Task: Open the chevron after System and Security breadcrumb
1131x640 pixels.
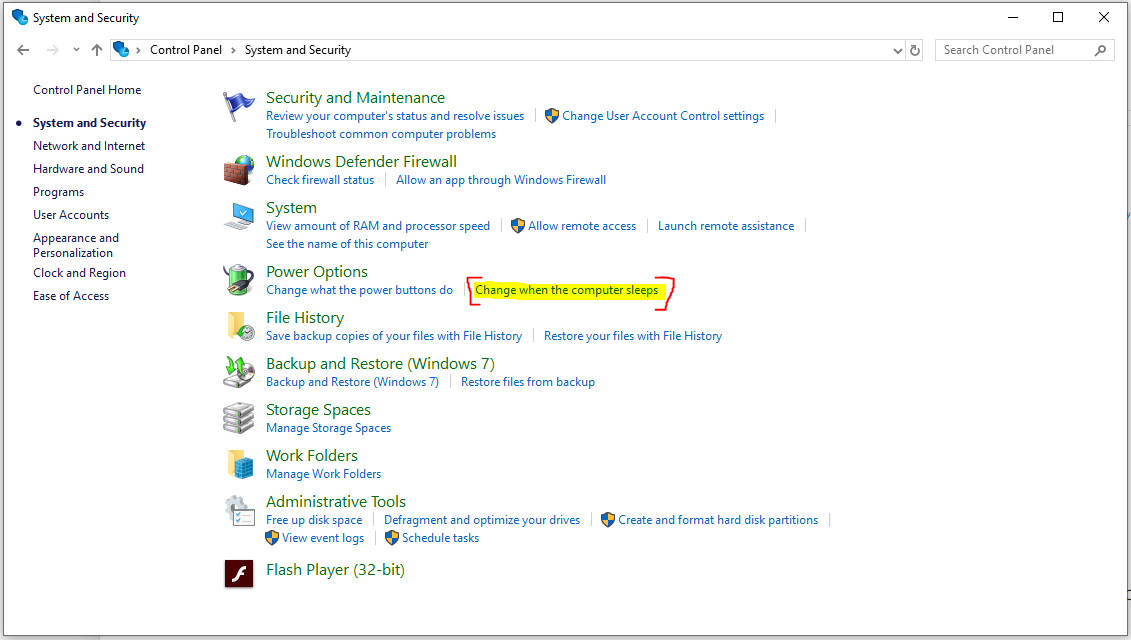Action: point(362,50)
